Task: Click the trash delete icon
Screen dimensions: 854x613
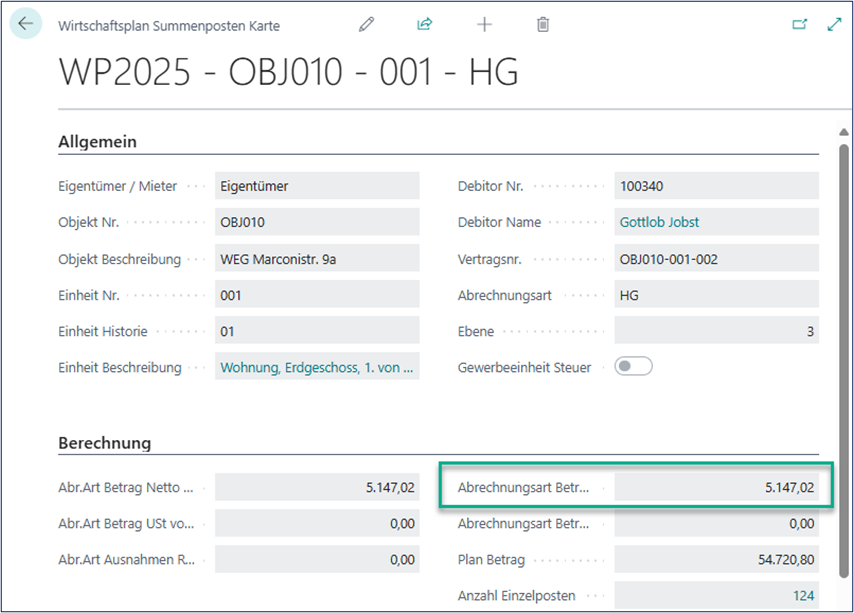Action: coord(543,25)
